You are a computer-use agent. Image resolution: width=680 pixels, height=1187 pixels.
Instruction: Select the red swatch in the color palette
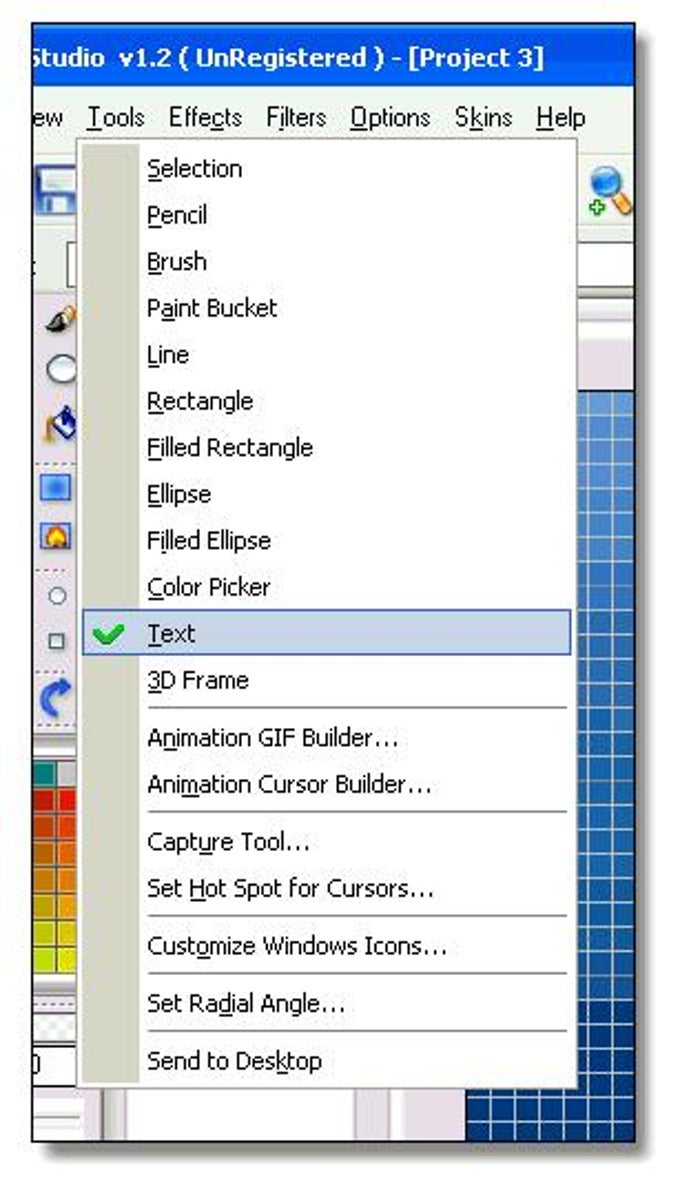tap(48, 799)
